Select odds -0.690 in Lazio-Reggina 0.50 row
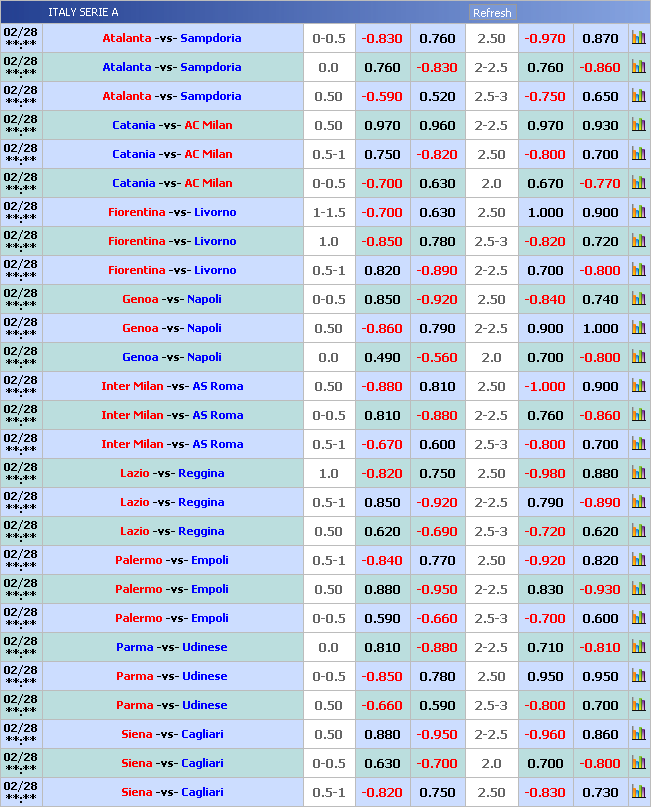 437,531
